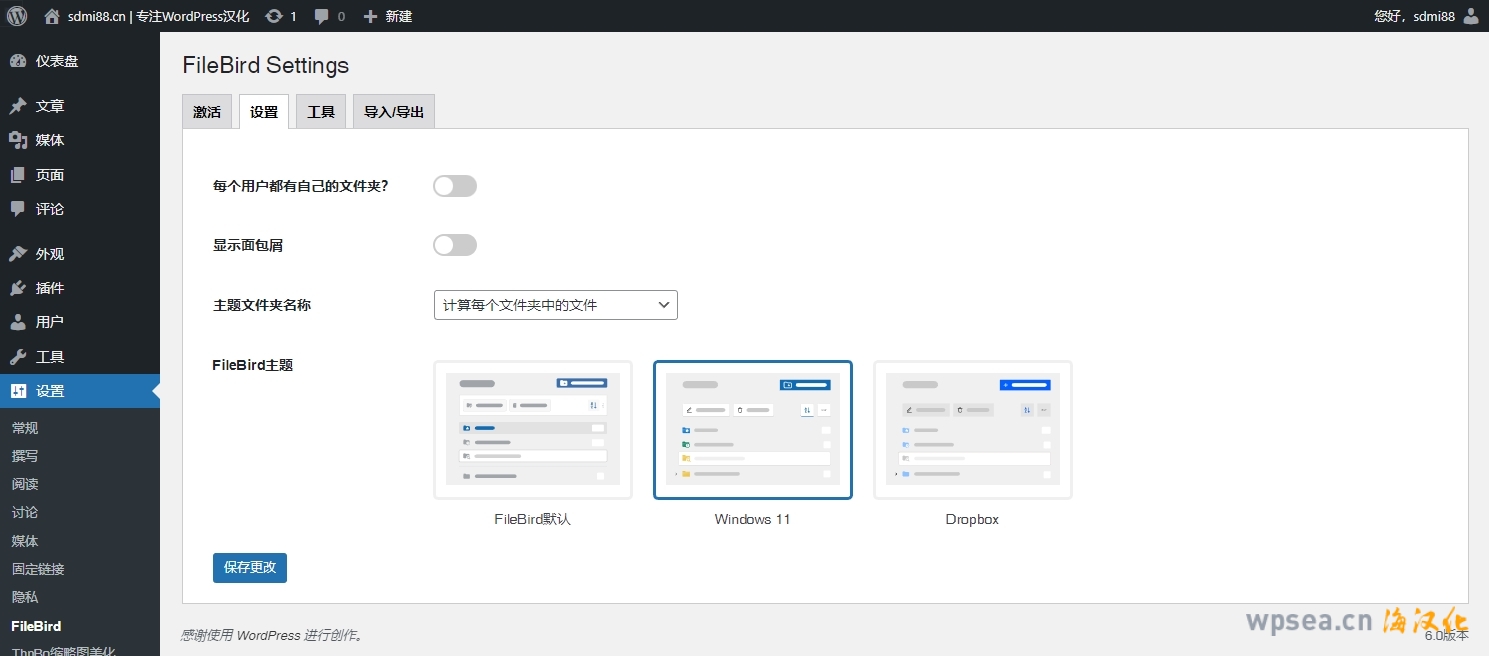Expand the 主题文件夹名称 dropdown
This screenshot has width=1489, height=656.
555,305
